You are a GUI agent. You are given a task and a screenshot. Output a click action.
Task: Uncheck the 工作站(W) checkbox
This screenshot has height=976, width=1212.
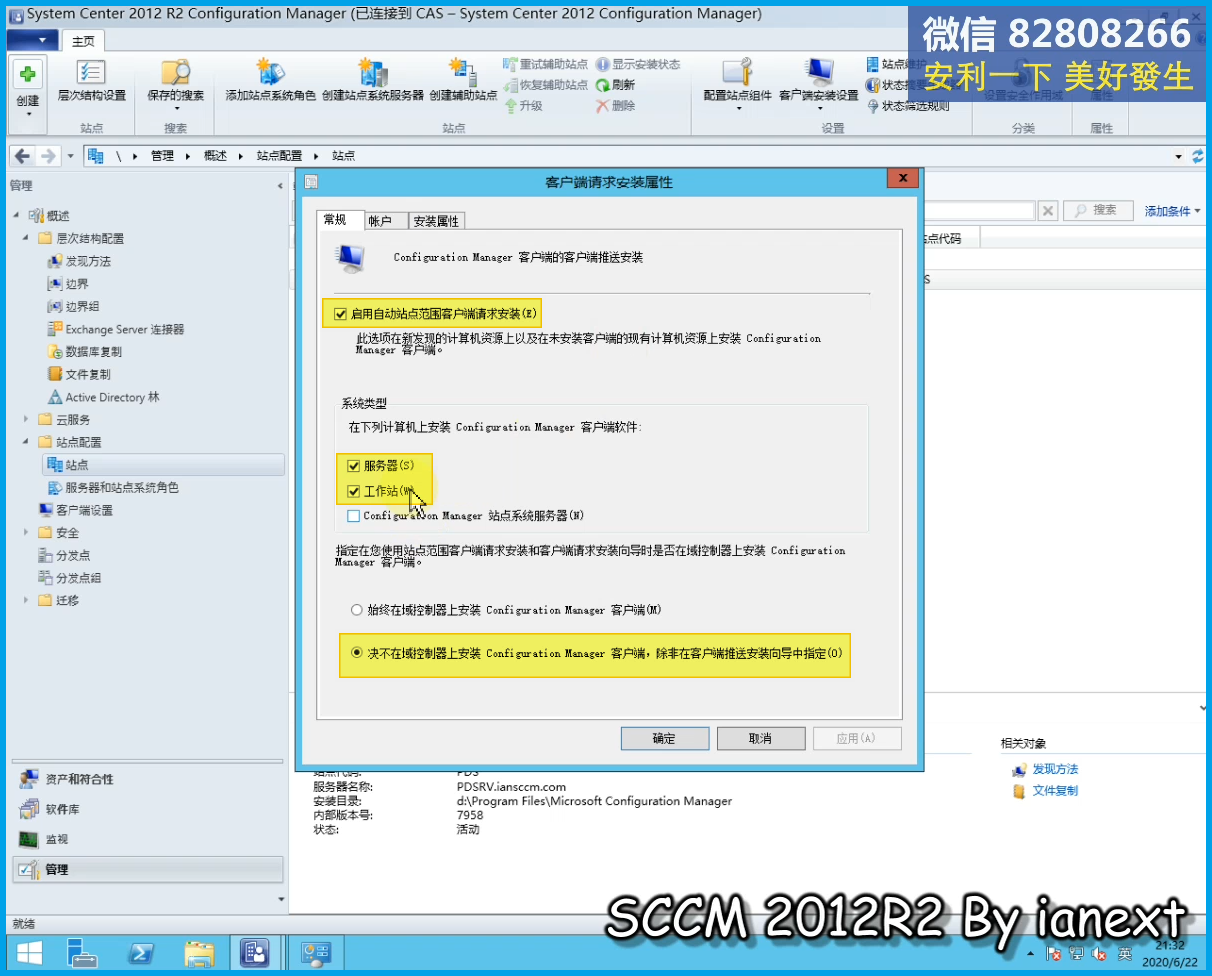pyautogui.click(x=353, y=492)
